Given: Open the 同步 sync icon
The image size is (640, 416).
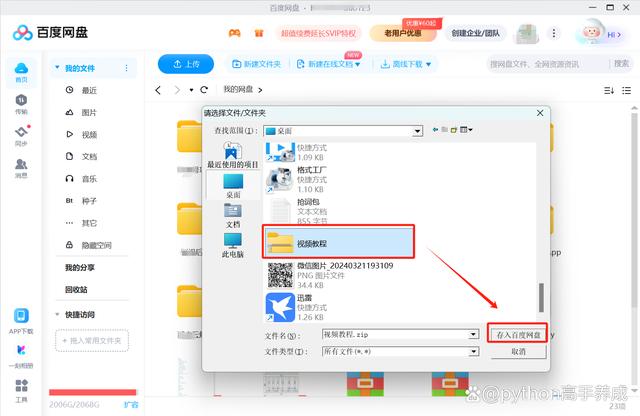Looking at the screenshot, I should coord(21,136).
